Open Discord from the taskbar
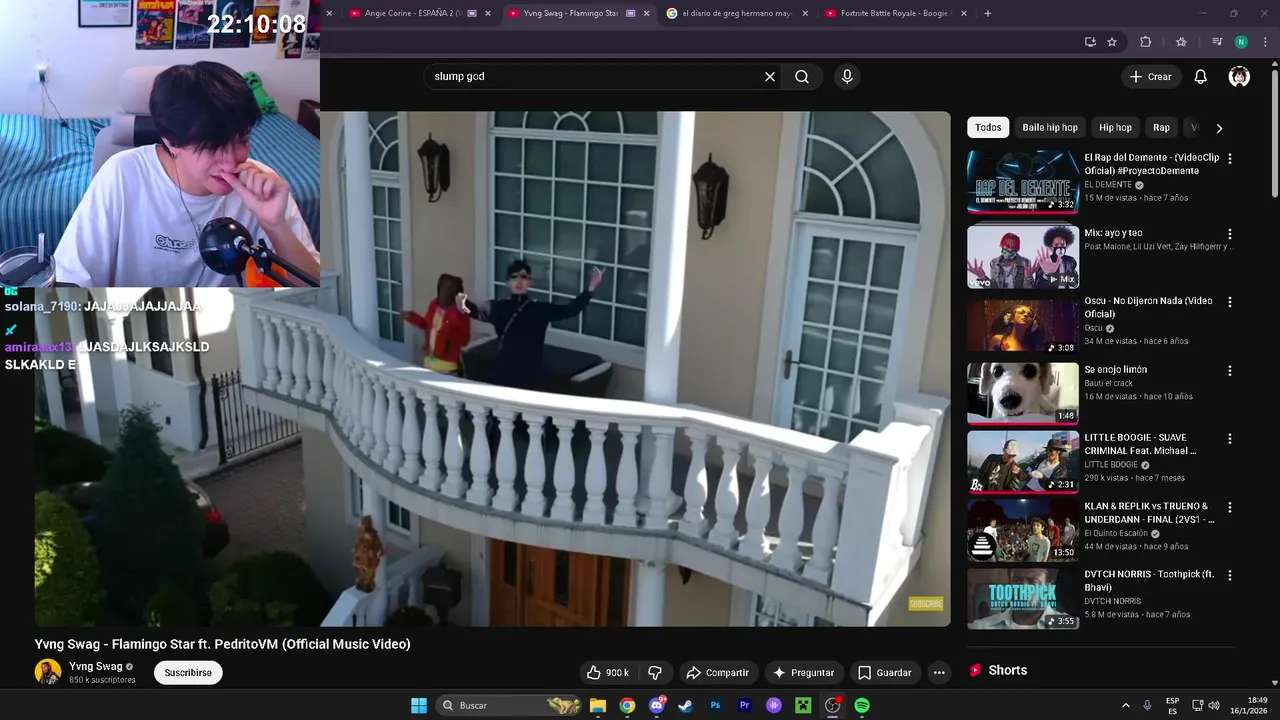This screenshot has width=1280, height=720. (656, 705)
